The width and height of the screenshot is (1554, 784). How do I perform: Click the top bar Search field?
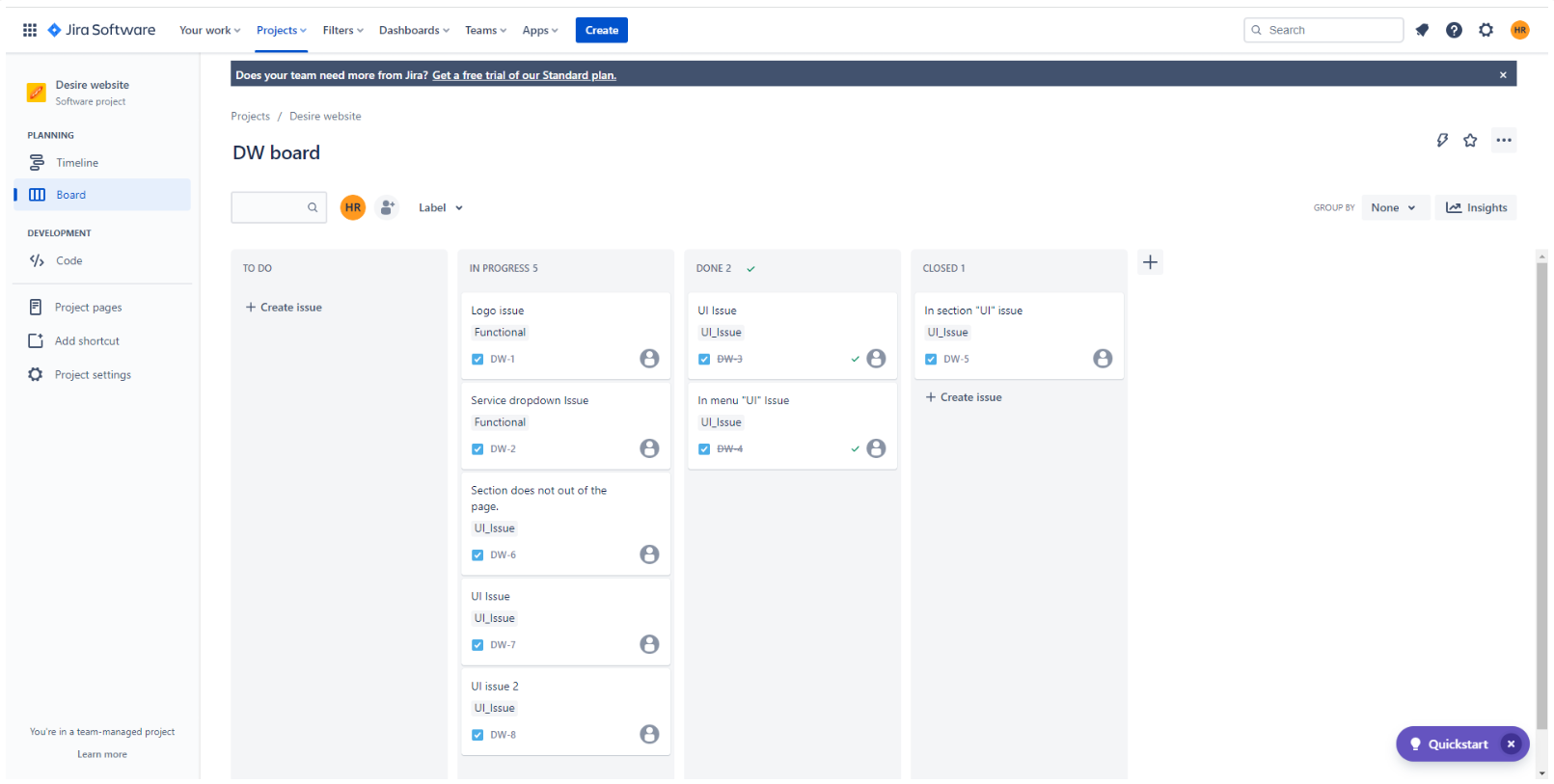click(1323, 30)
